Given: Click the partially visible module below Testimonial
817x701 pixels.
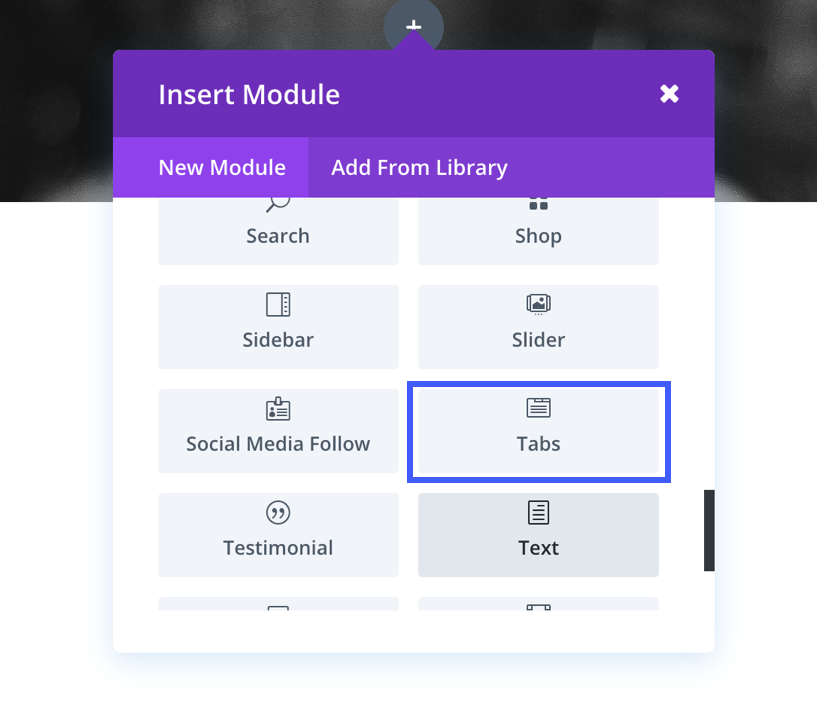Looking at the screenshot, I should 278,604.
